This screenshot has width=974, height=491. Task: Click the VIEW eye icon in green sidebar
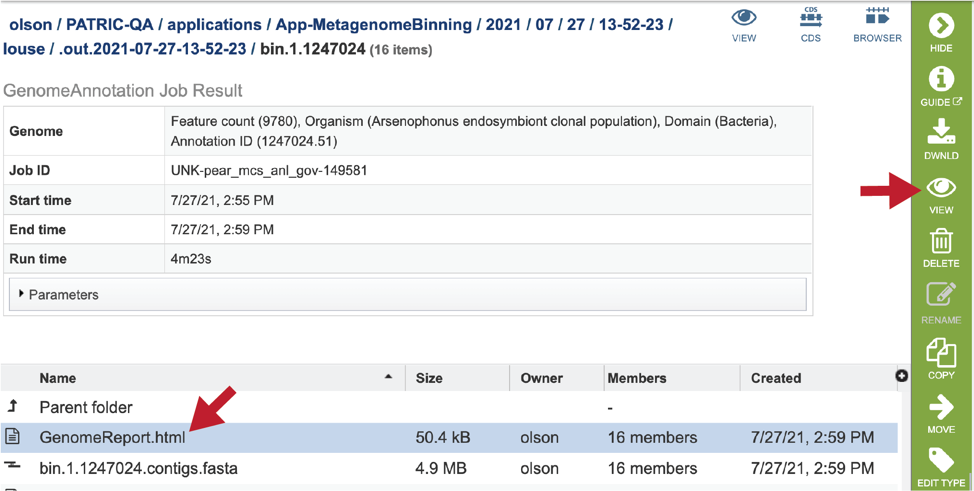pos(941,187)
